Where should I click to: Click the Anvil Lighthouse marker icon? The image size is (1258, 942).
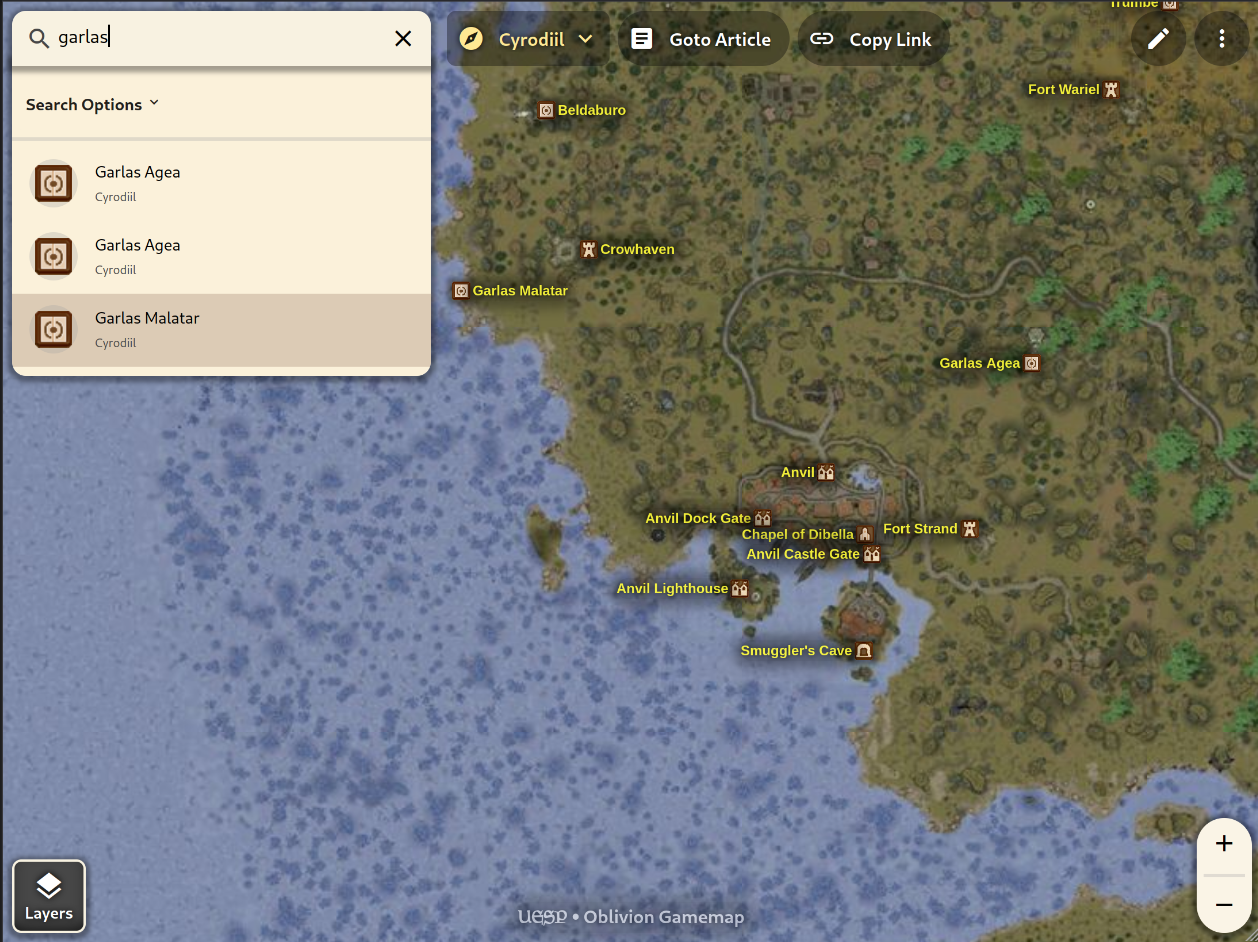pyautogui.click(x=740, y=589)
